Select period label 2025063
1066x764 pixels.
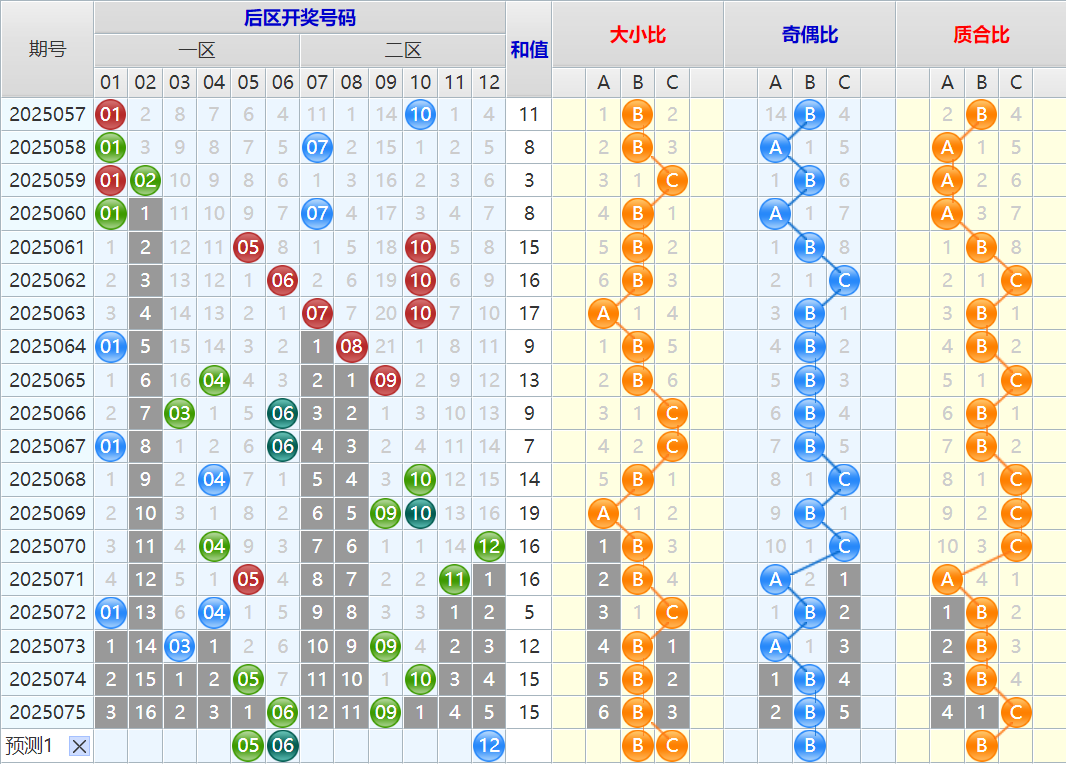47,313
